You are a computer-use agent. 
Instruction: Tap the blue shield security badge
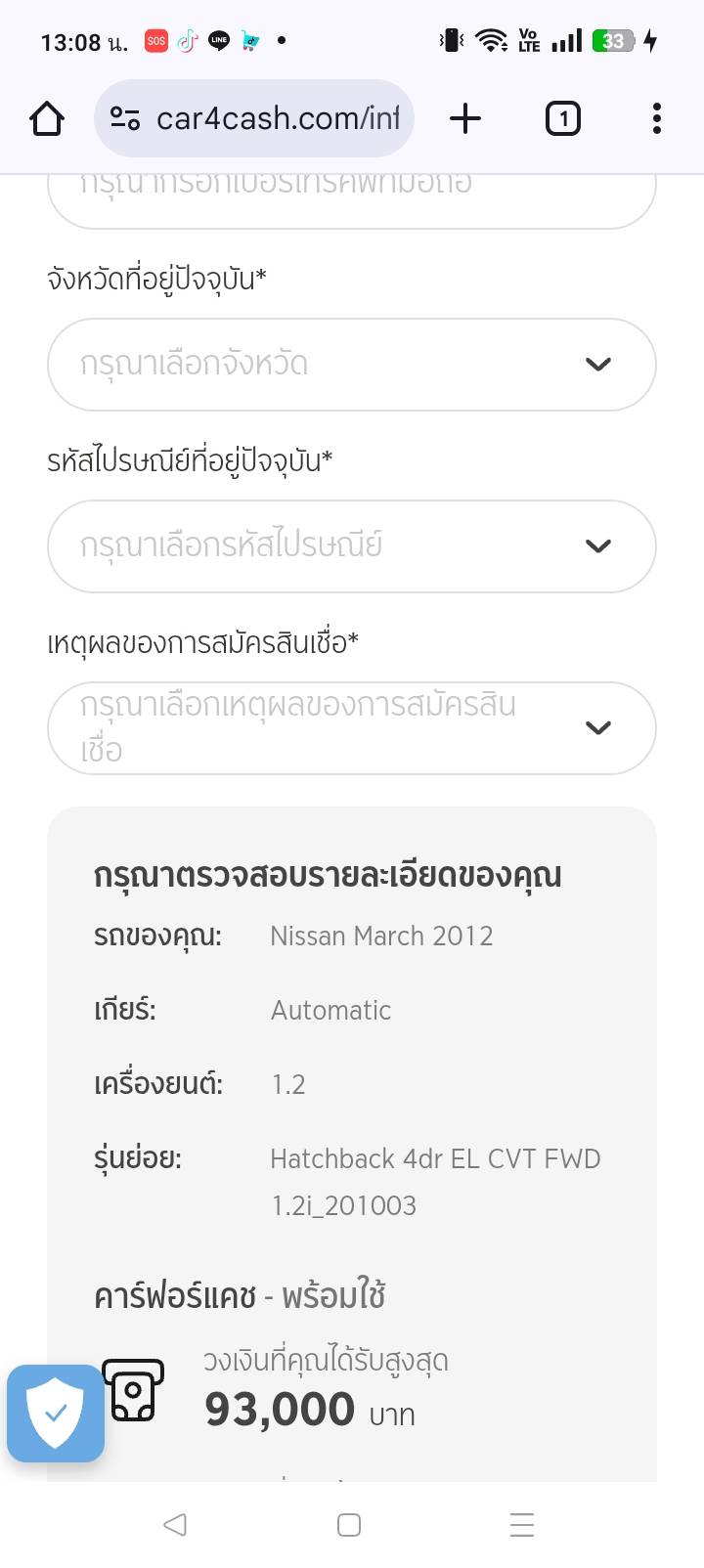click(x=56, y=1413)
